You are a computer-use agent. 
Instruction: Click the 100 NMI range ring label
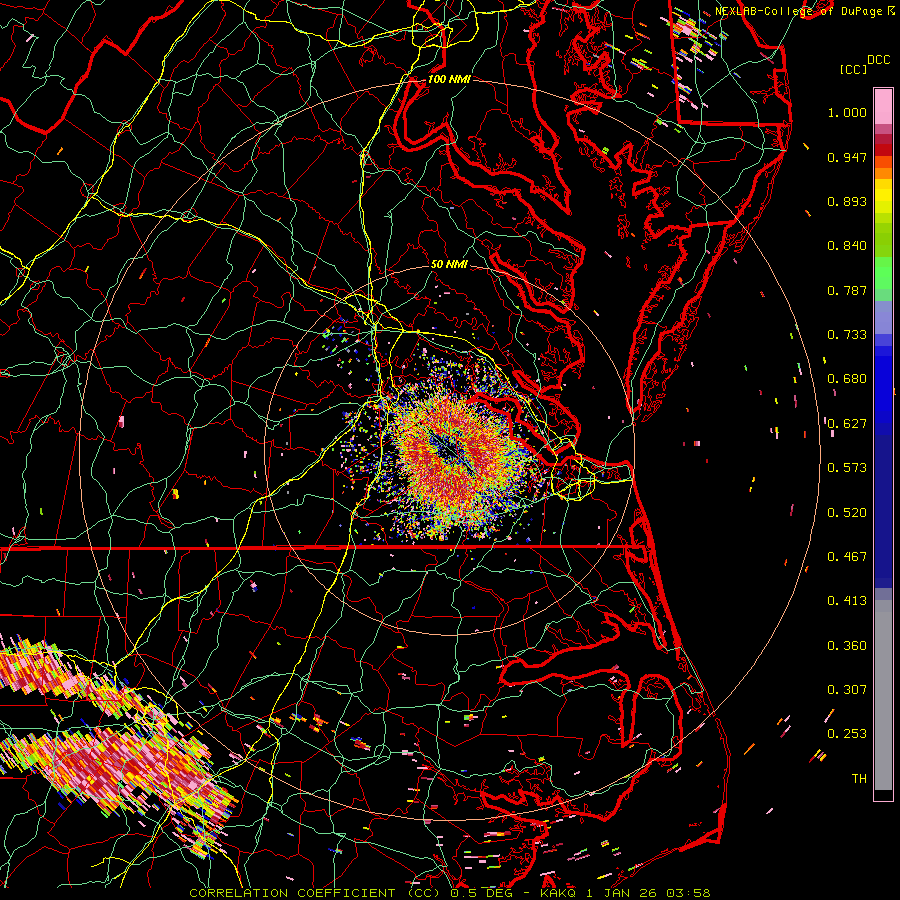[449, 79]
